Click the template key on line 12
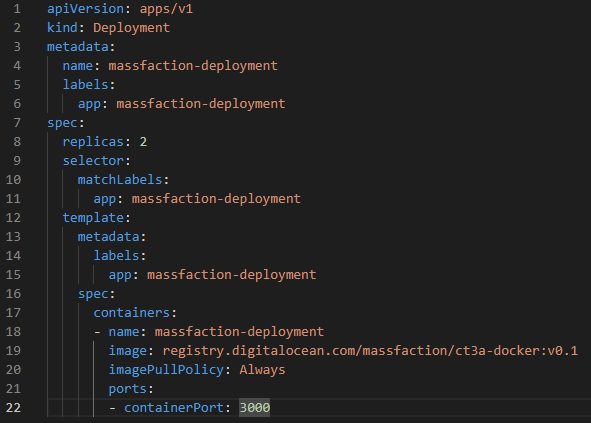 pyautogui.click(x=93, y=218)
